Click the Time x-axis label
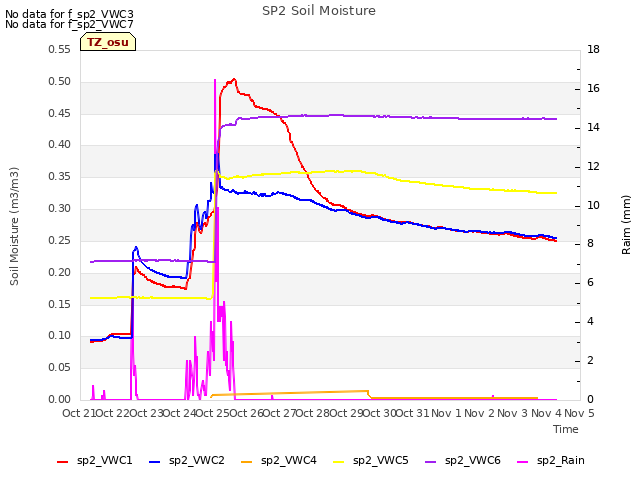This screenshot has height=480, width=640. pos(566,429)
